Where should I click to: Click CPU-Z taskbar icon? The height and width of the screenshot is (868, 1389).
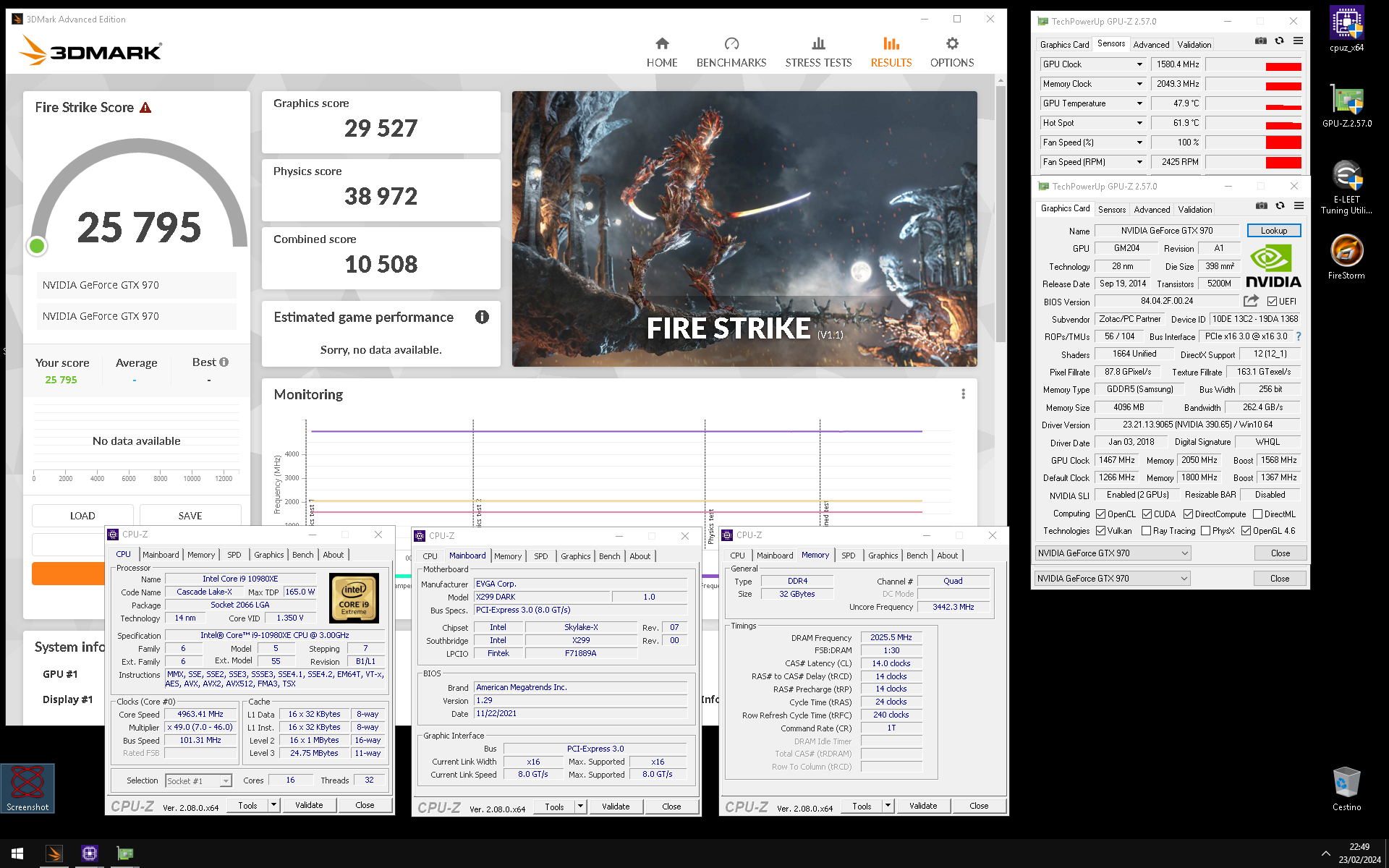tap(90, 854)
